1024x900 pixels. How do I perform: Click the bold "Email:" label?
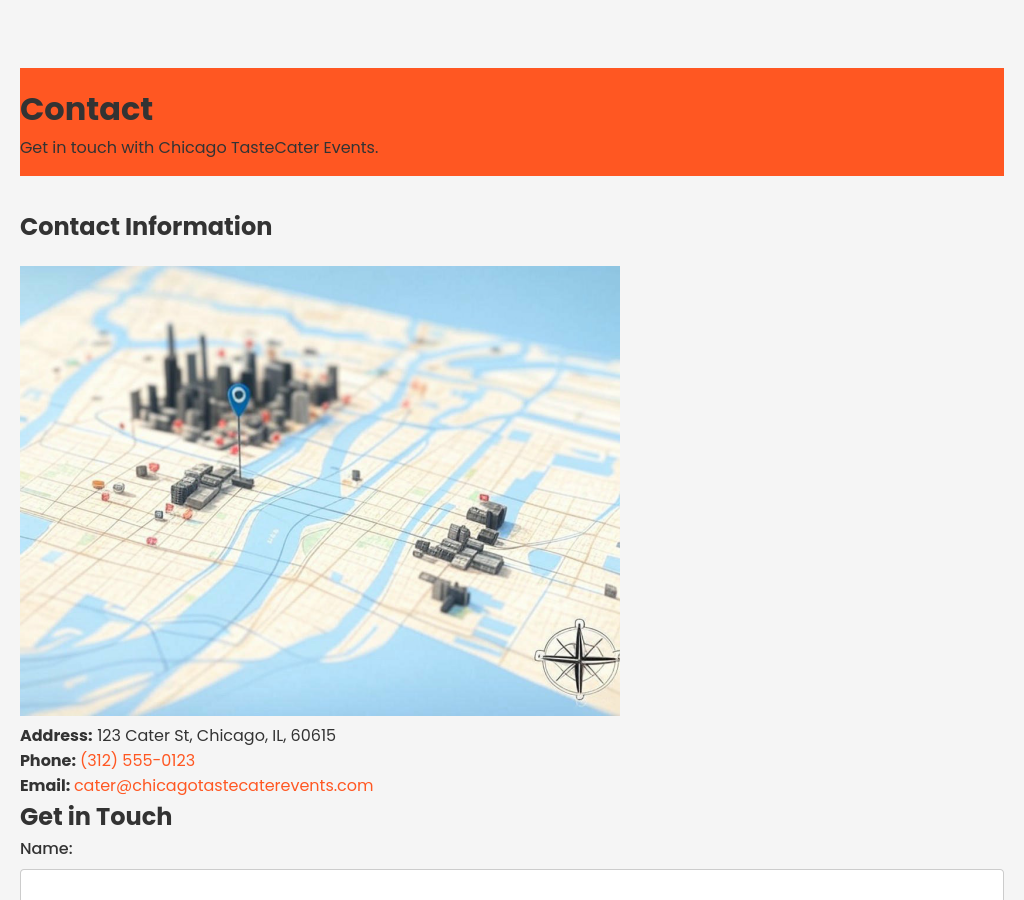tap(45, 786)
